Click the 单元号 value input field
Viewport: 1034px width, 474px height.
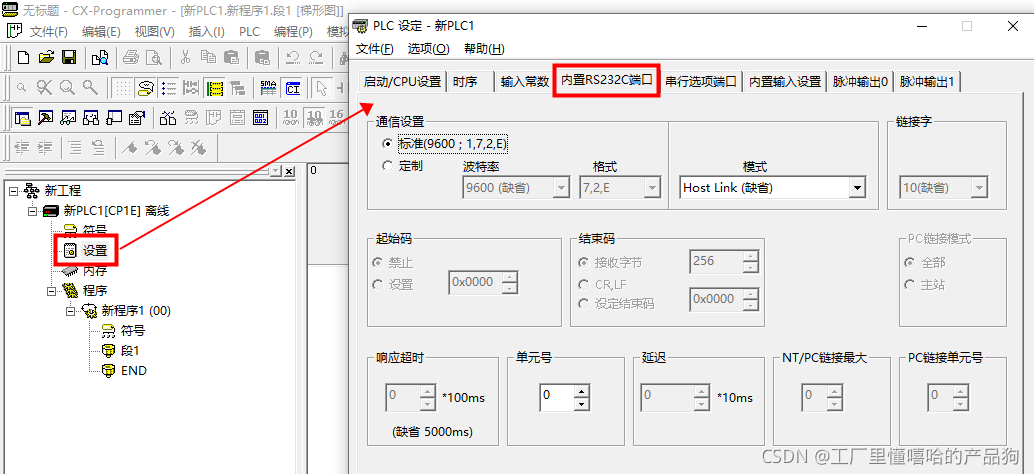555,398
